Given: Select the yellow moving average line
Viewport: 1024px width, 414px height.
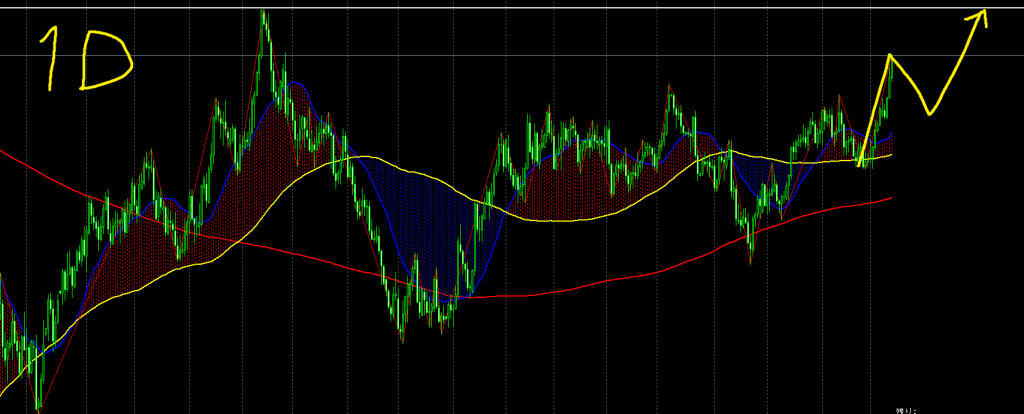Looking at the screenshot, I should coord(560,219).
